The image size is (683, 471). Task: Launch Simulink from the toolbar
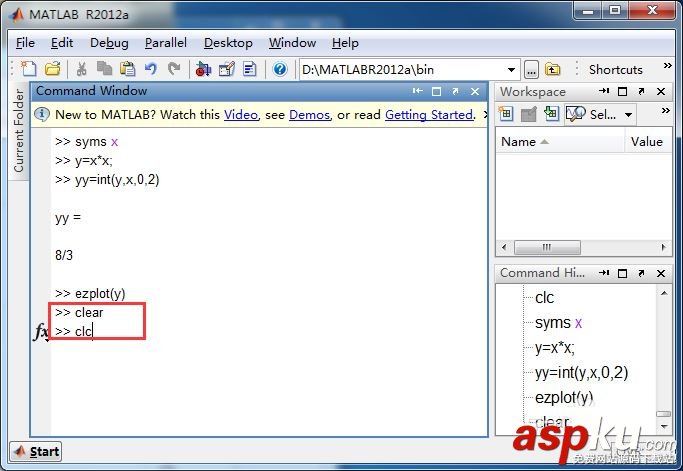[x=203, y=69]
